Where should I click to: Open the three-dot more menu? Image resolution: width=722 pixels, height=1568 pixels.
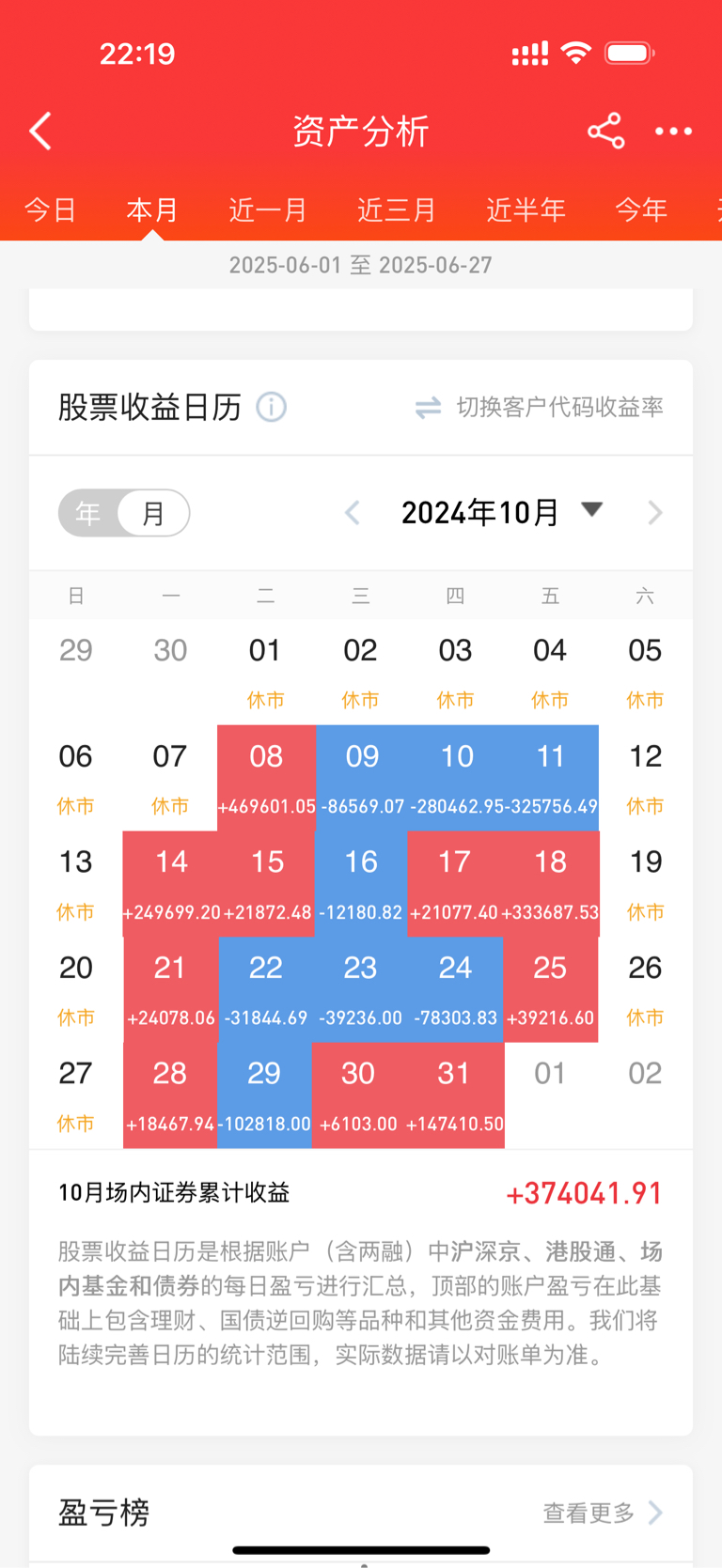click(674, 132)
